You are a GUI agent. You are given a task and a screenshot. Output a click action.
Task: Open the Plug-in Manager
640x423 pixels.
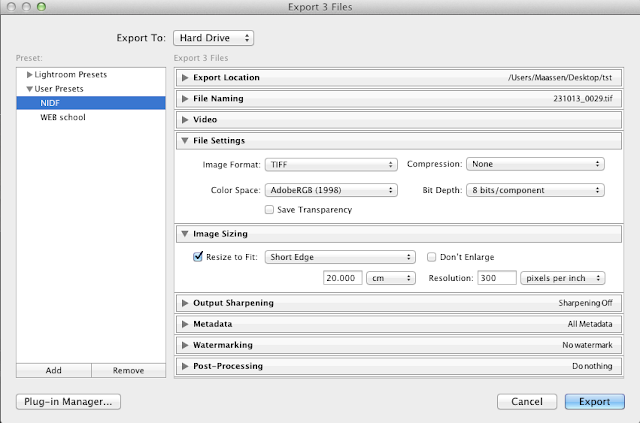click(x=68, y=401)
